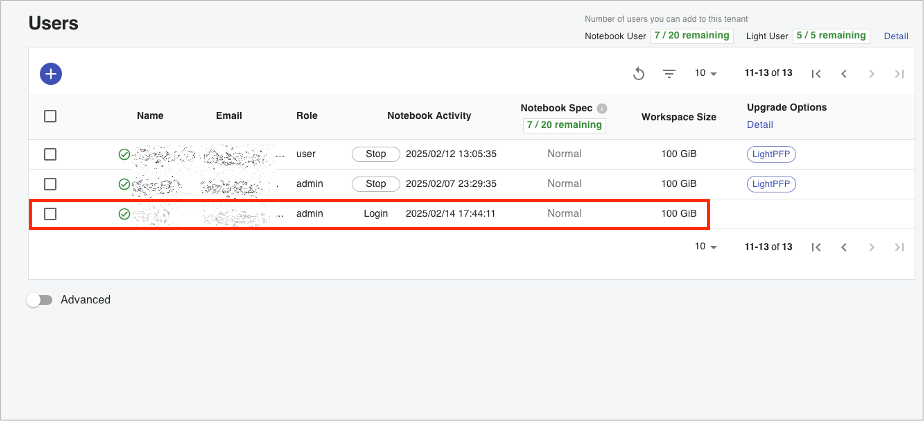Screen dimensions: 924x421
Task: Go to previous page in top pagination
Action: 844,74
